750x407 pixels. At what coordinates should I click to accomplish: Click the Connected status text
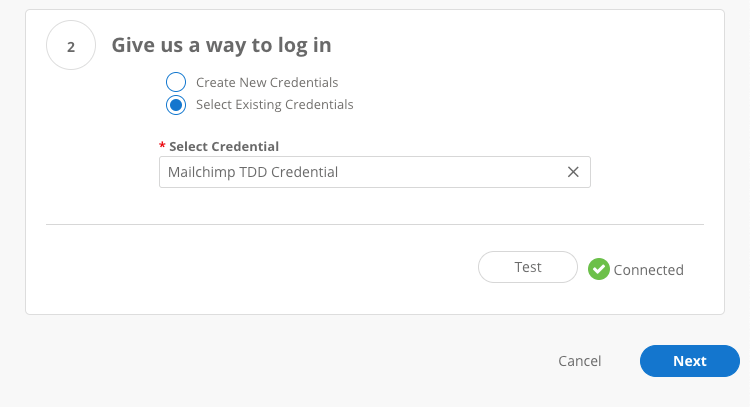coord(649,270)
